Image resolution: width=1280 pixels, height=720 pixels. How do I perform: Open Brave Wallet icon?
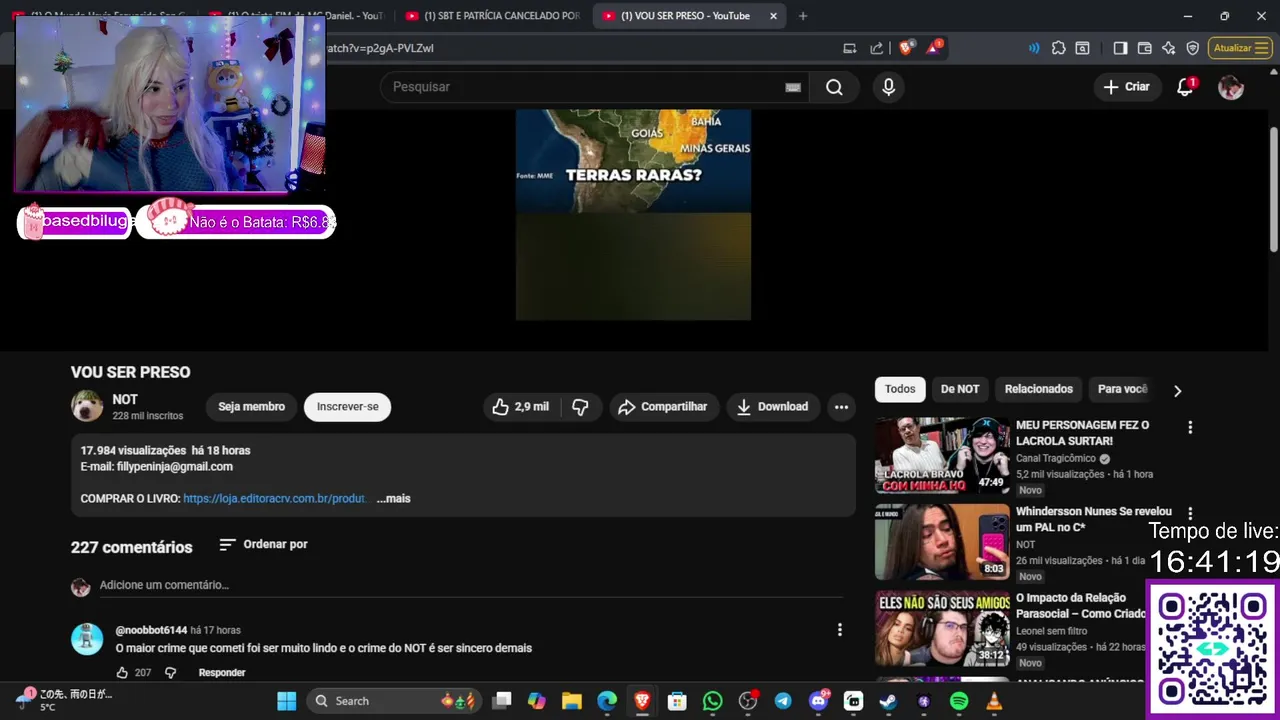[1144, 48]
